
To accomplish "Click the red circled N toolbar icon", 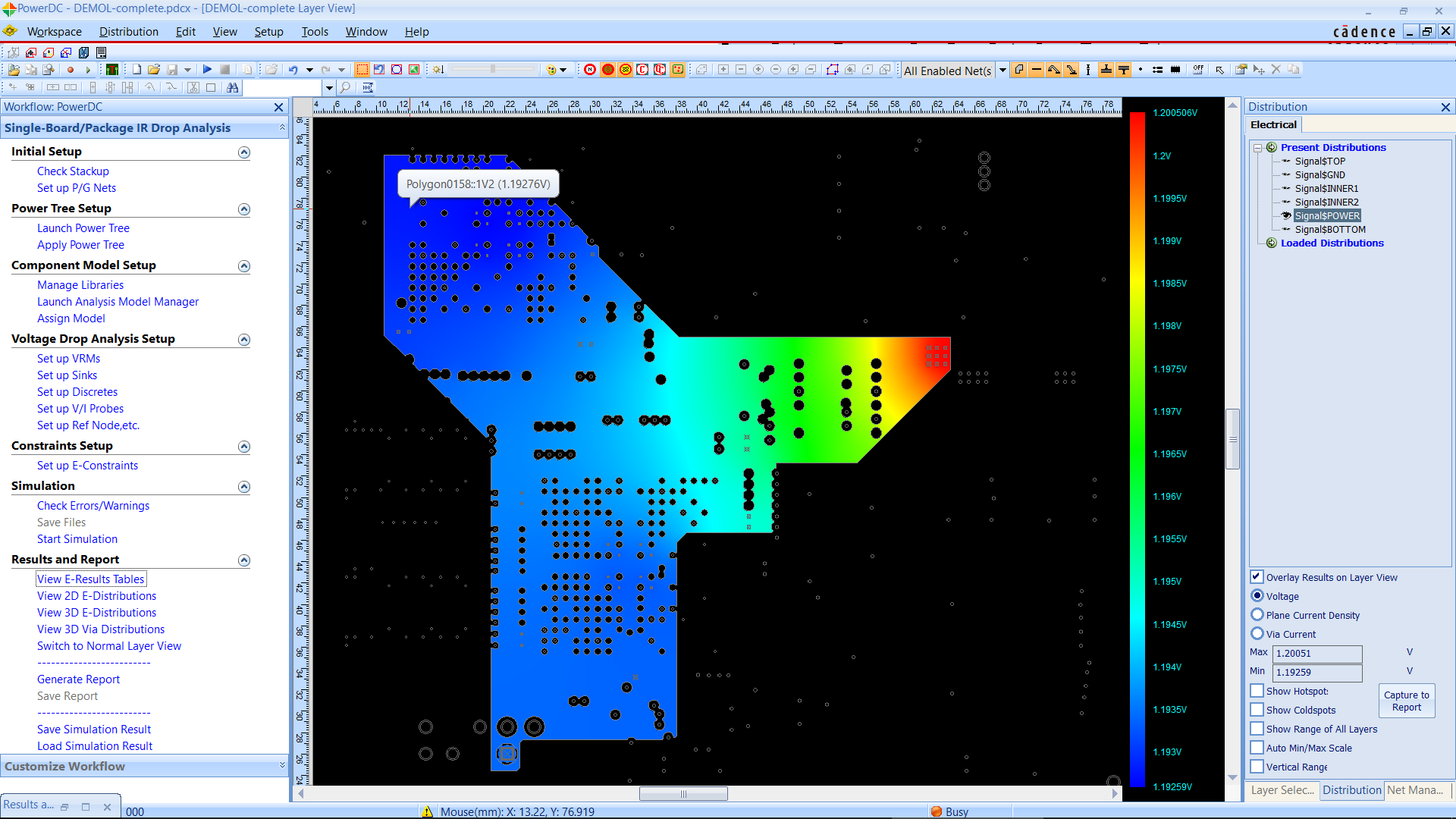I will tap(590, 70).
